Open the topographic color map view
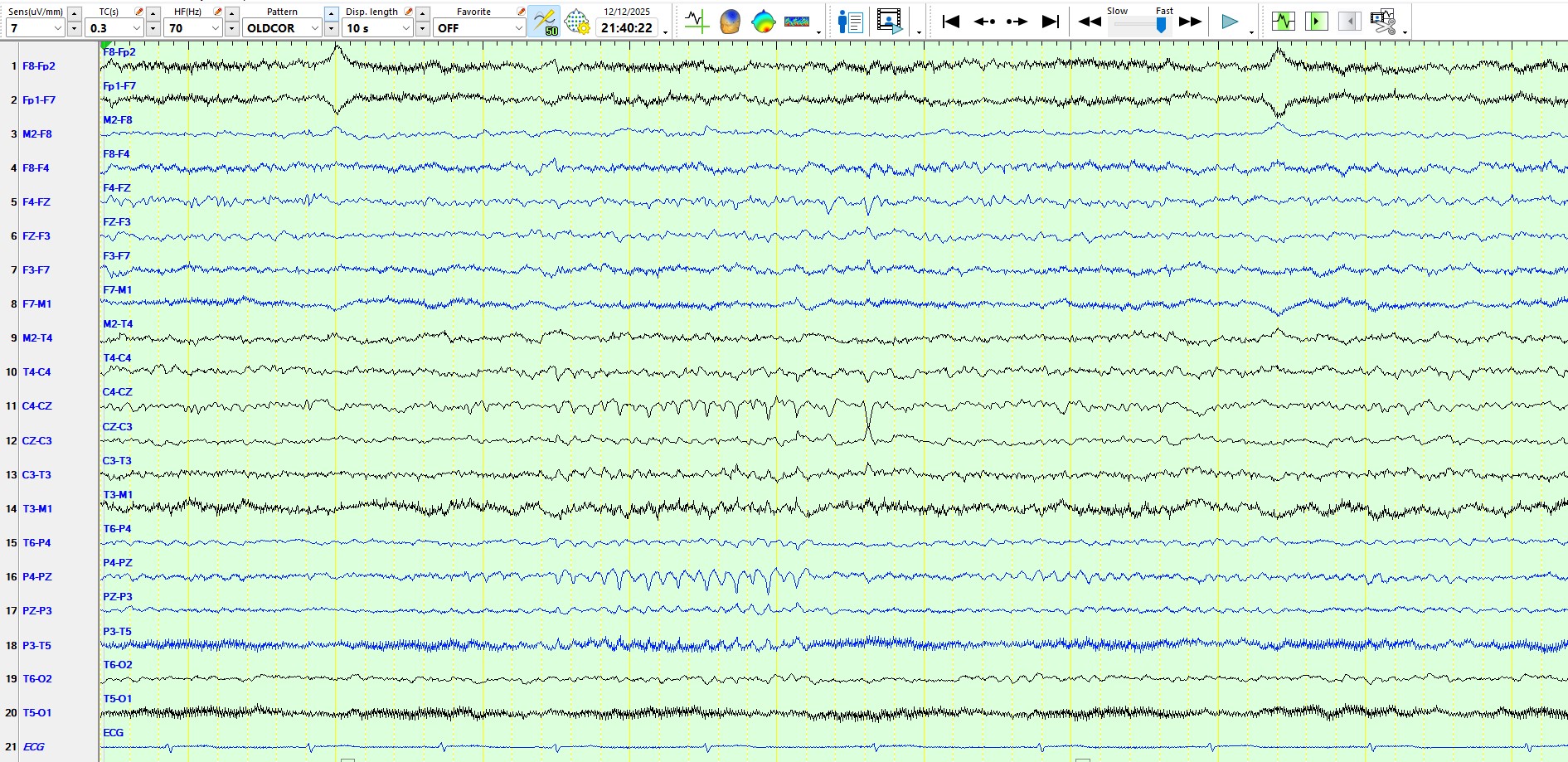1568x762 pixels. click(x=763, y=22)
